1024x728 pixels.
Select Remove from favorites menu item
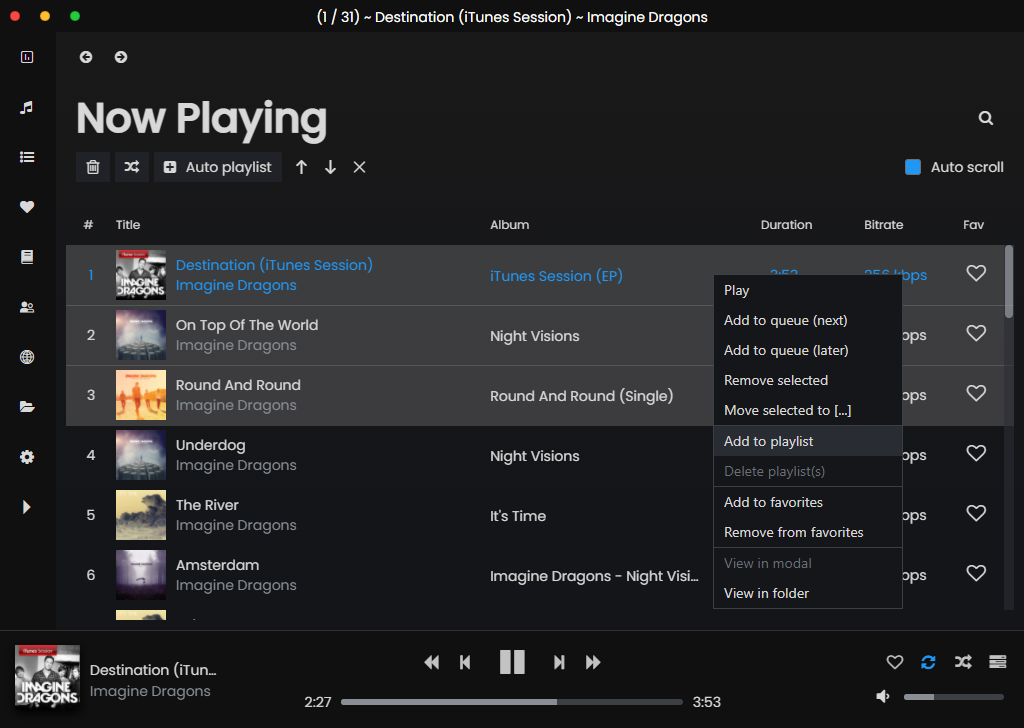click(808, 533)
